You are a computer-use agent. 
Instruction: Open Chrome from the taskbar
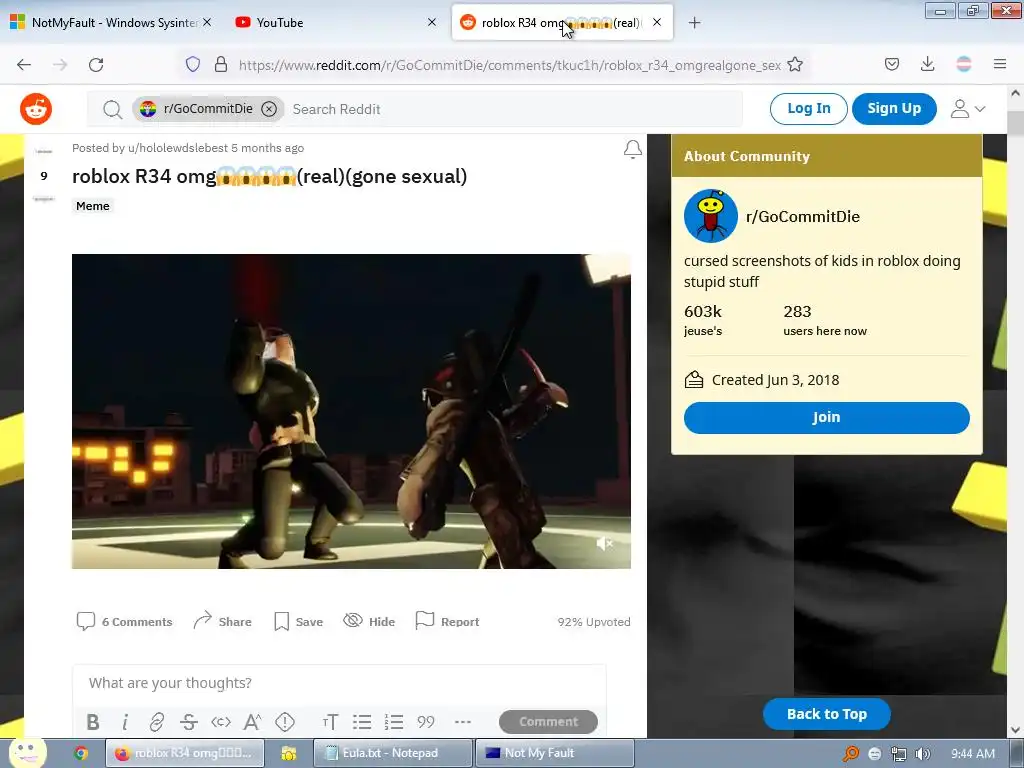point(81,753)
